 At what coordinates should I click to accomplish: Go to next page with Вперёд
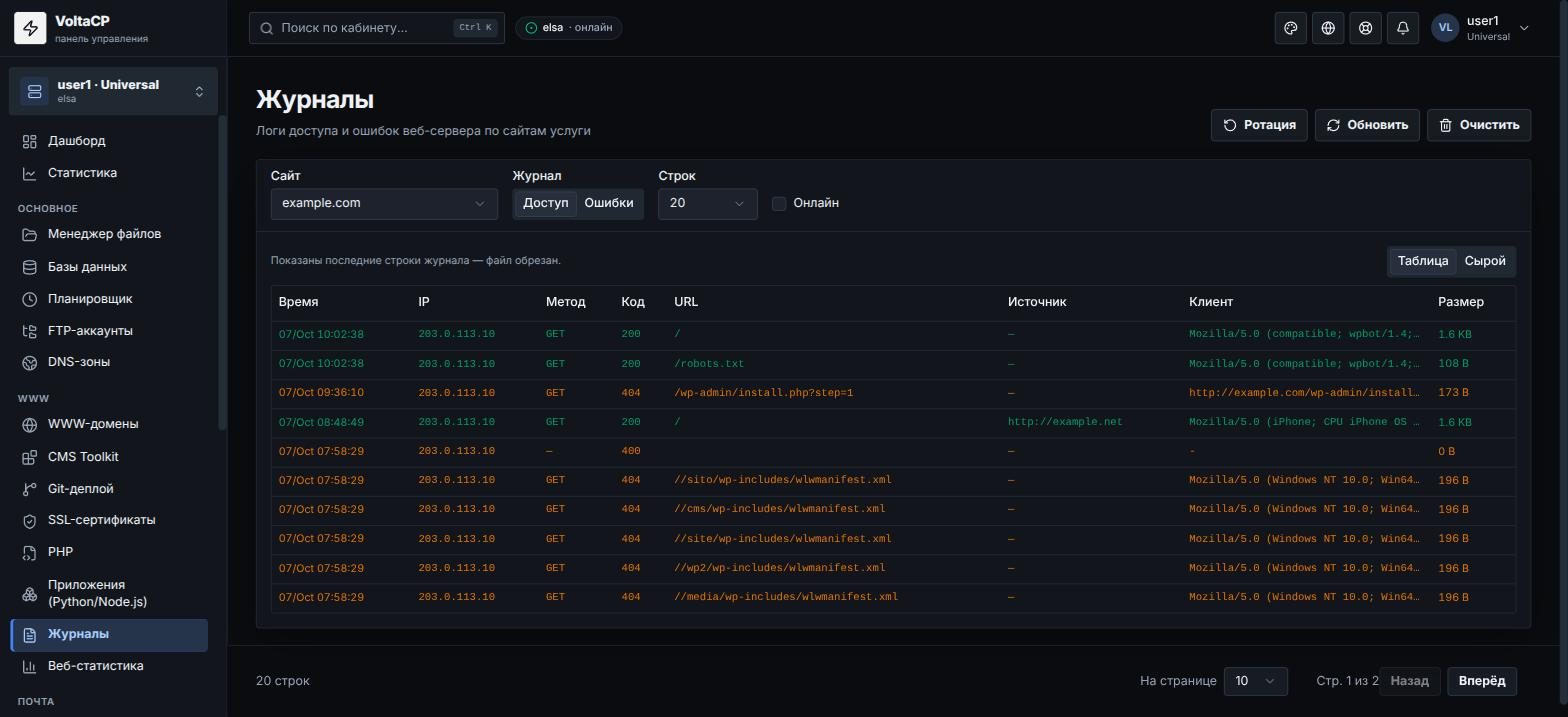coord(1482,681)
